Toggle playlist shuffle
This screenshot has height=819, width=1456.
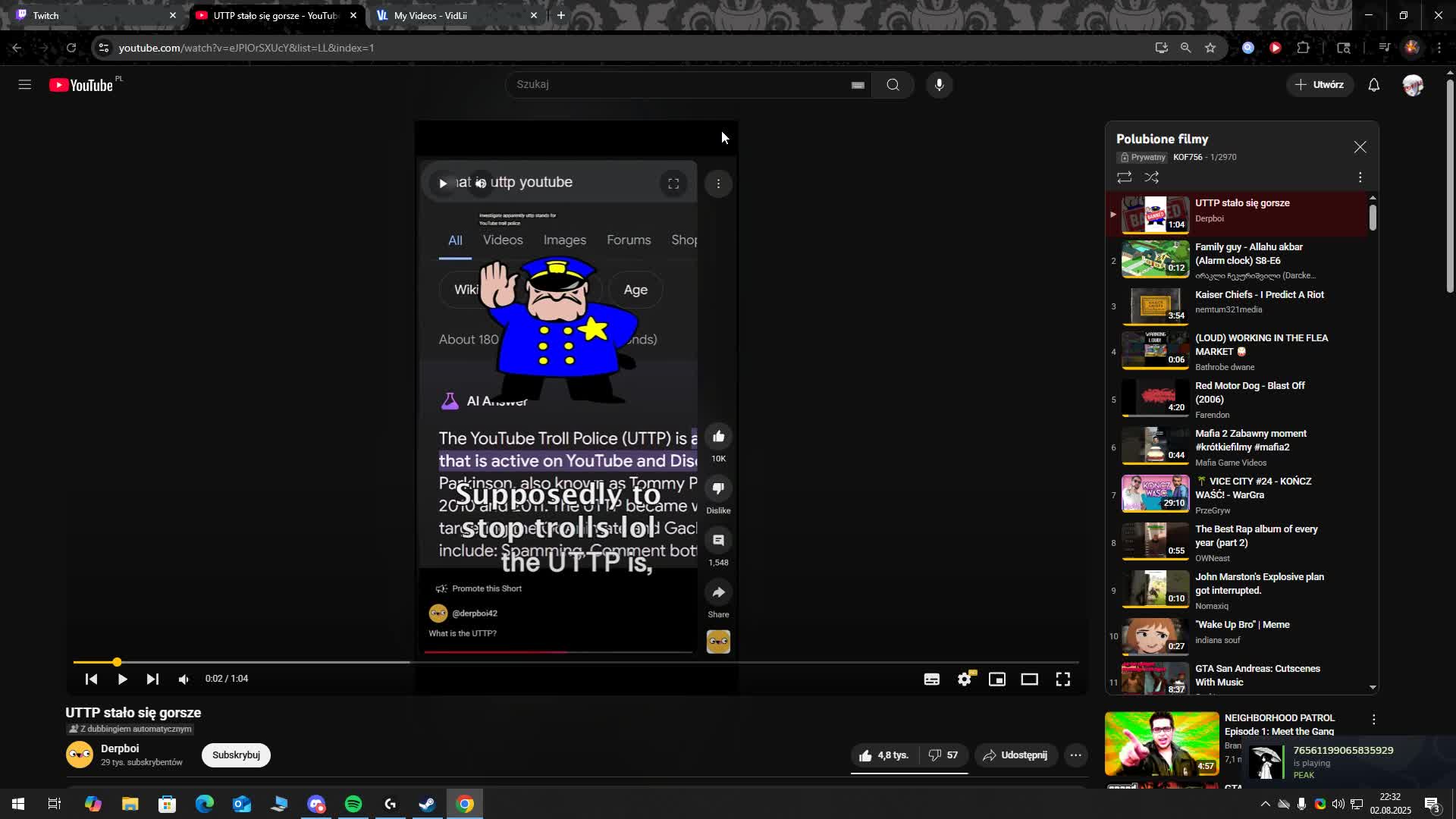point(1151,177)
